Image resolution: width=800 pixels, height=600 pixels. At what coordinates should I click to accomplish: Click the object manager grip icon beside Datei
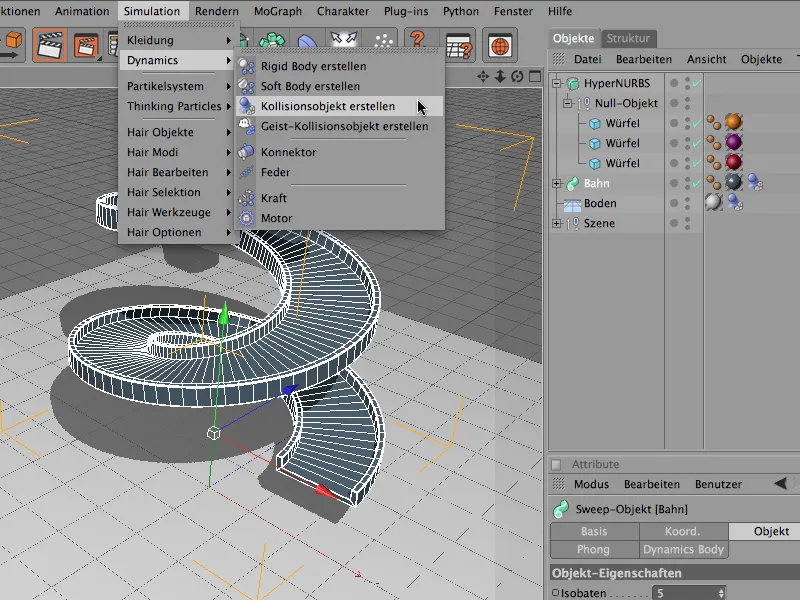(x=559, y=59)
